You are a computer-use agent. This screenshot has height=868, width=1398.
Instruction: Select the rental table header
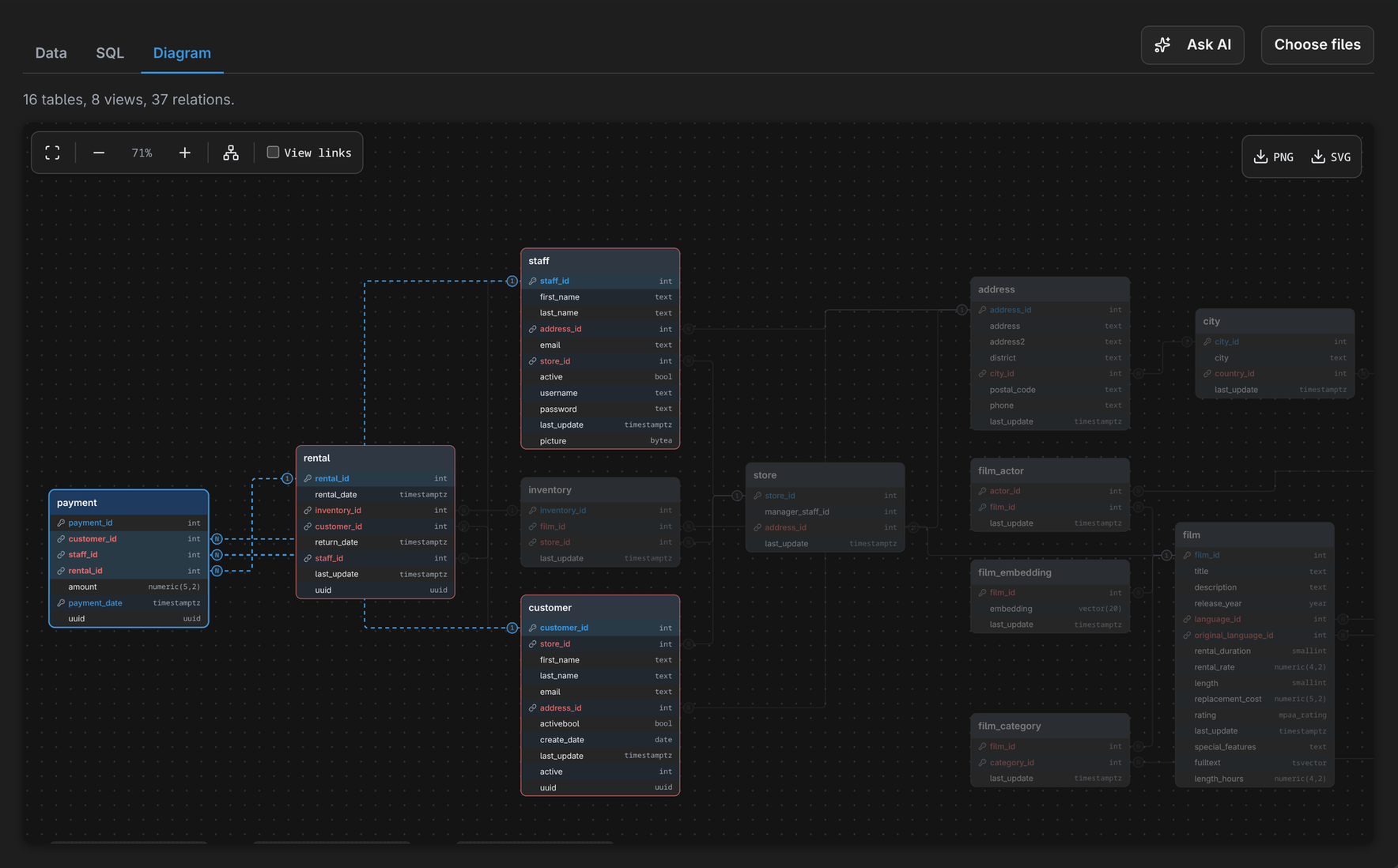coord(376,459)
